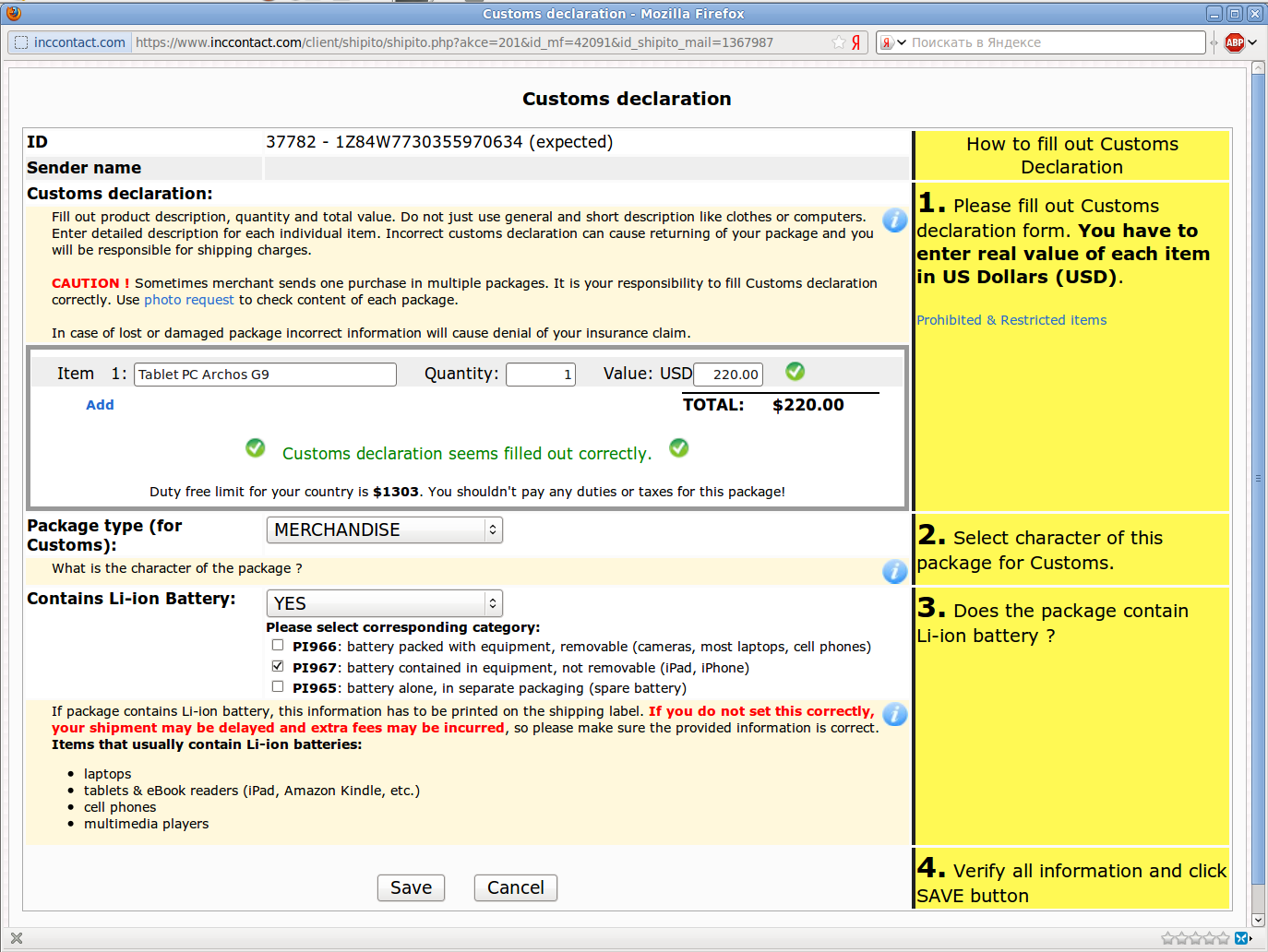Screen dimensions: 1268x952
Task: Click the item description field Tablet PC Archos G9
Action: [x=265, y=375]
